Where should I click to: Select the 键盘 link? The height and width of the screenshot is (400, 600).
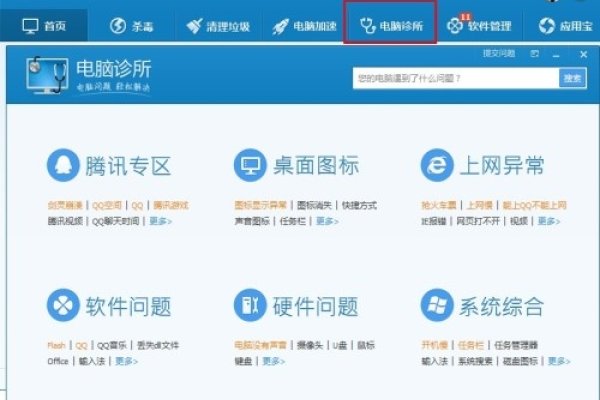point(244,361)
